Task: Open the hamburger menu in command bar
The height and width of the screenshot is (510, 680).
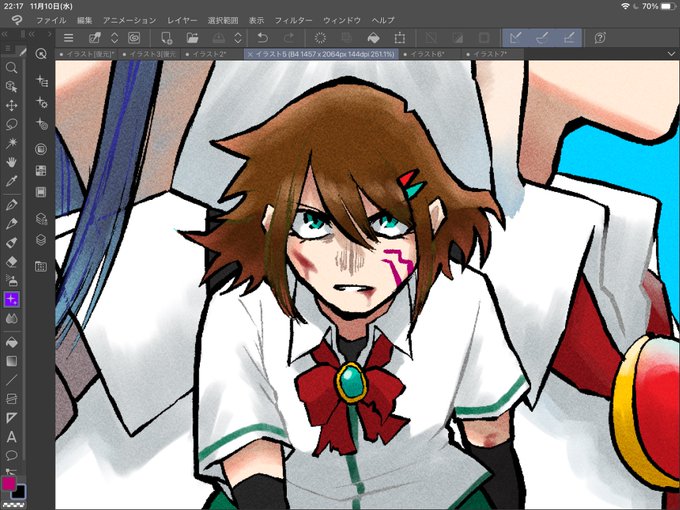Action: coord(69,38)
